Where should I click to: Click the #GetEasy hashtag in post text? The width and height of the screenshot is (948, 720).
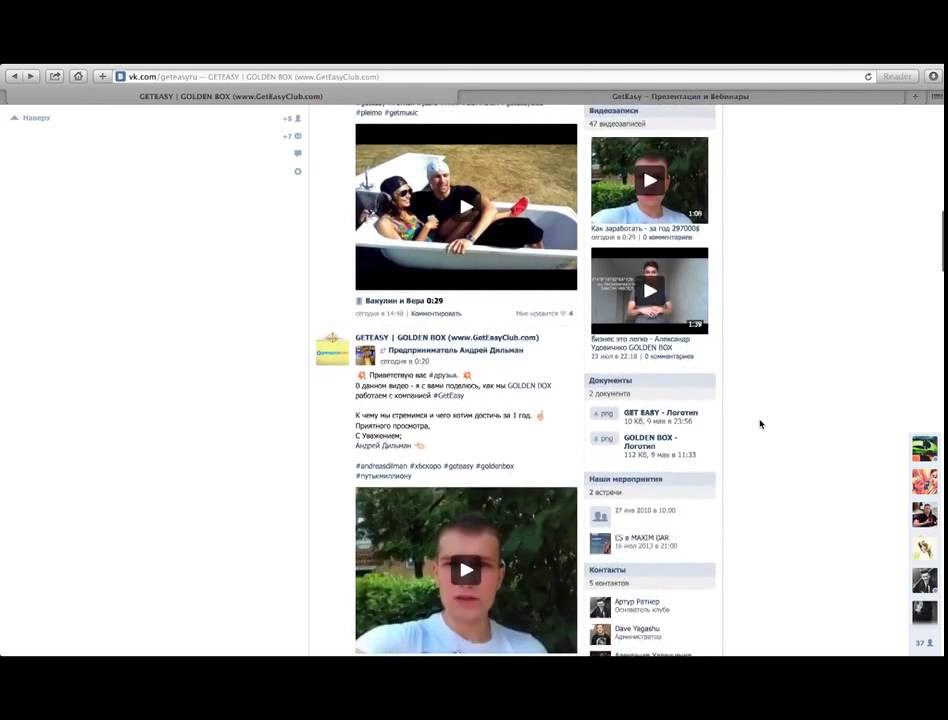[449, 395]
